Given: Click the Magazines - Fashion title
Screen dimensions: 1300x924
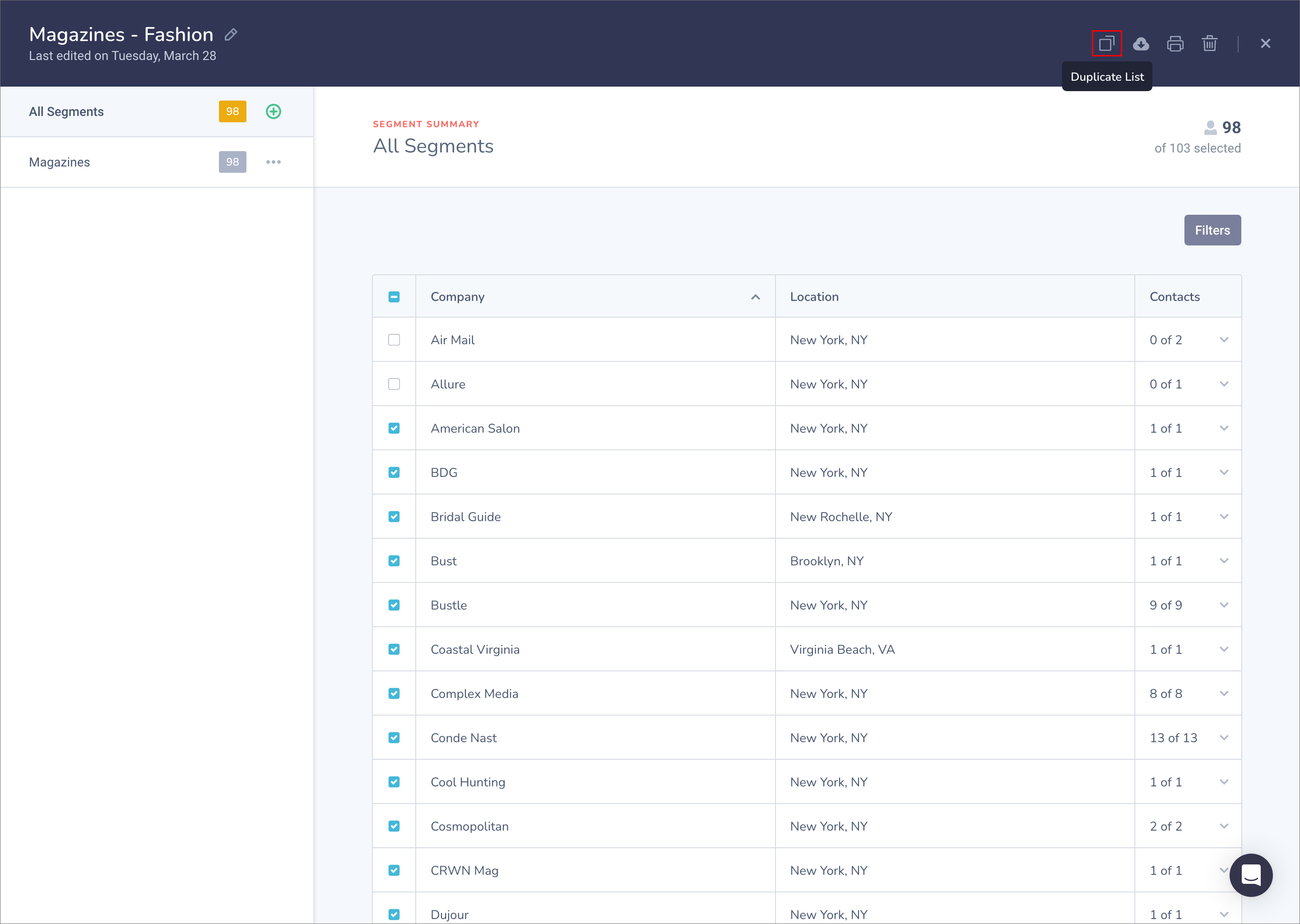Looking at the screenshot, I should pos(121,35).
